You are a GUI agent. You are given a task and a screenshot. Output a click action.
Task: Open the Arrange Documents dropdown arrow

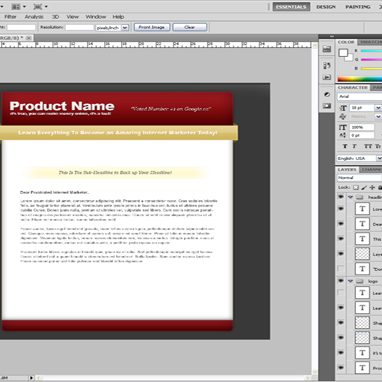point(24,6)
